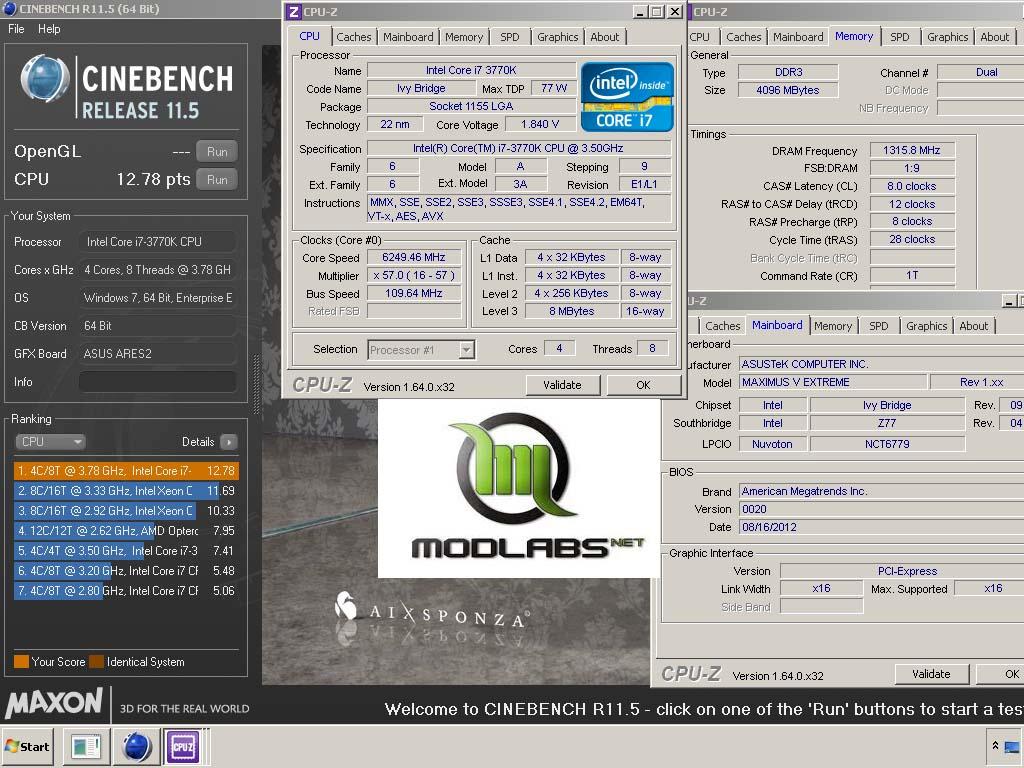Open the first taskbar program icon next to Start
The height and width of the screenshot is (768, 1024).
[x=86, y=746]
